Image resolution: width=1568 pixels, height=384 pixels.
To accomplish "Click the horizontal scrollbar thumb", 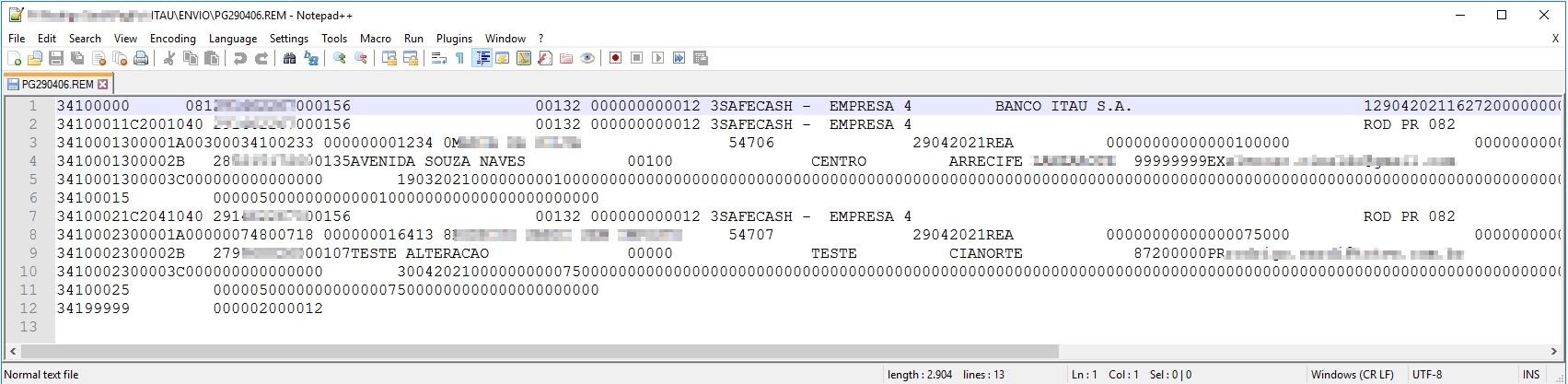I will click(540, 351).
